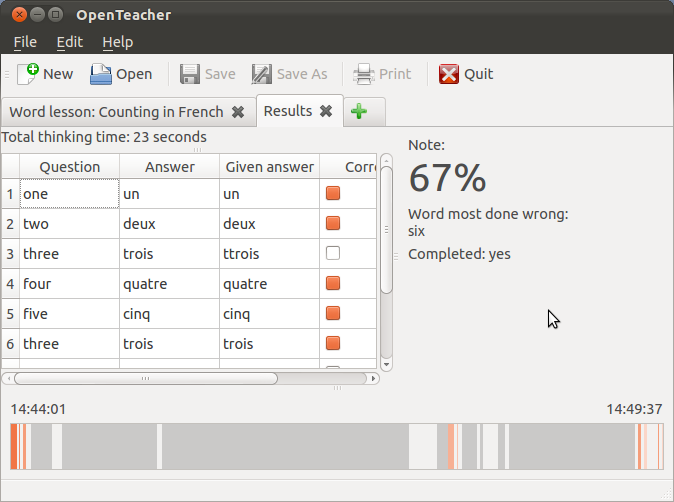Viewport: 674px width, 502px height.
Task: Open the Edit menu
Action: click(x=69, y=42)
